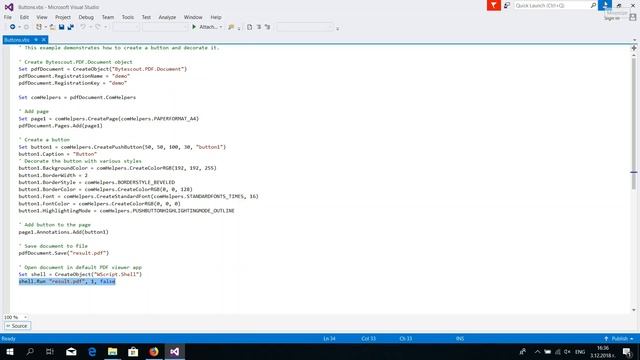Click the page icon after Find in Files
This screenshot has width=640, height=360.
(x=249, y=27)
